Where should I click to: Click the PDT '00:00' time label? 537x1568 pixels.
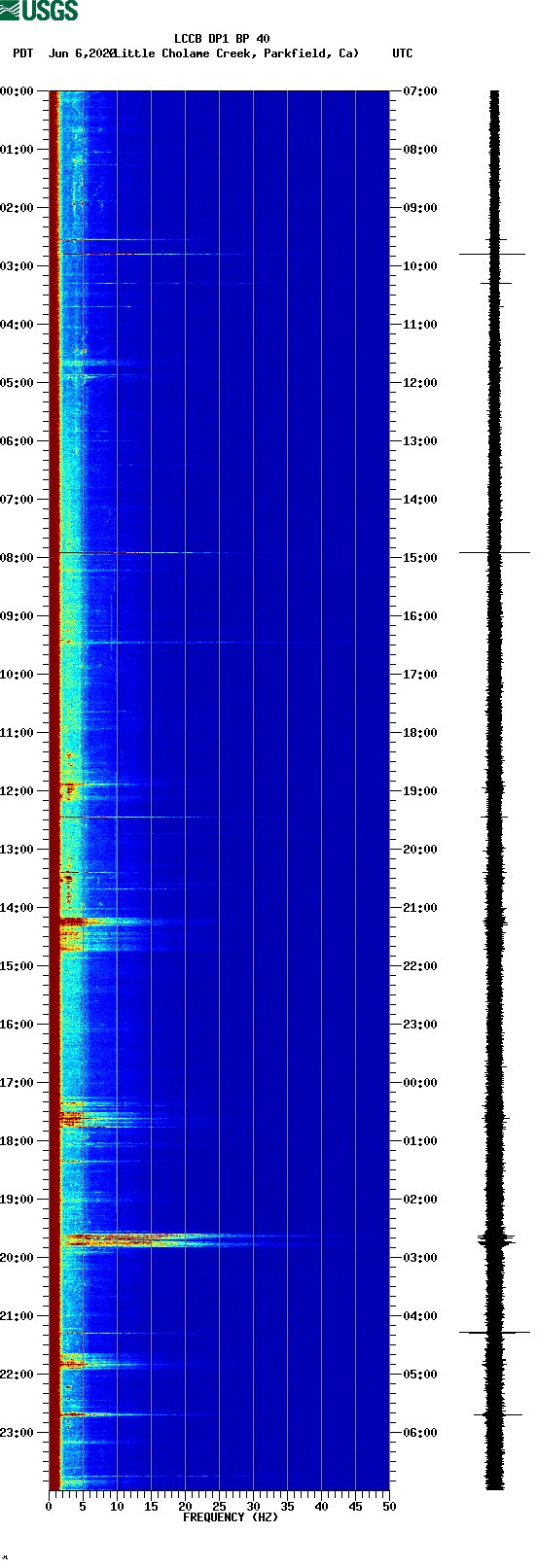pyautogui.click(x=18, y=91)
